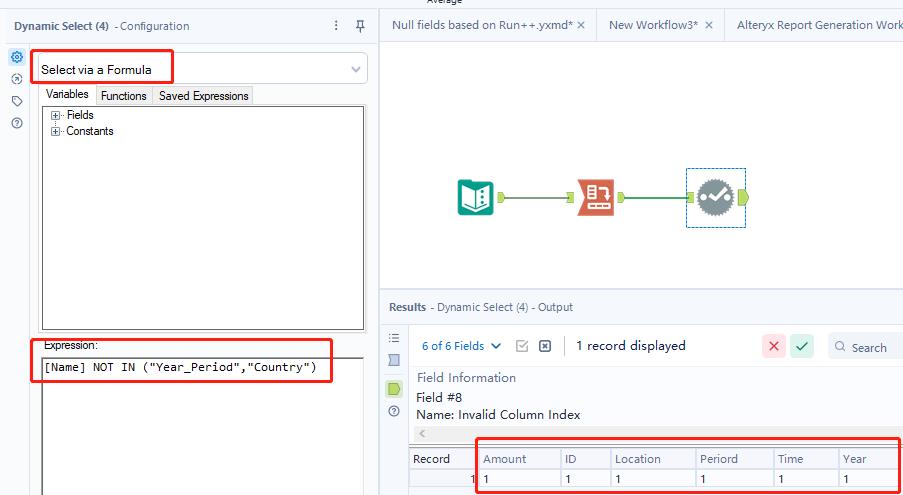This screenshot has width=903, height=495.
Task: Open the configuration gear icon in sidebar
Action: 17,58
